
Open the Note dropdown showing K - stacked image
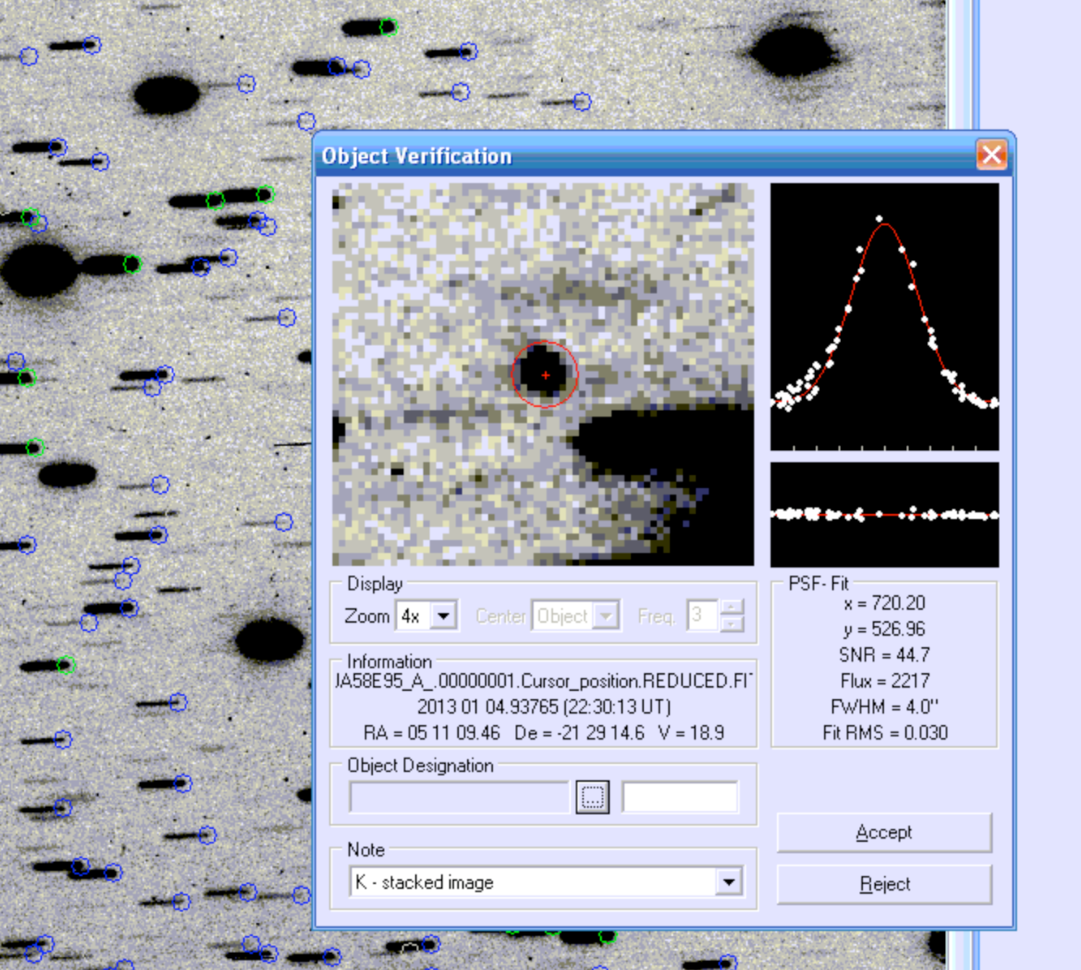point(731,882)
